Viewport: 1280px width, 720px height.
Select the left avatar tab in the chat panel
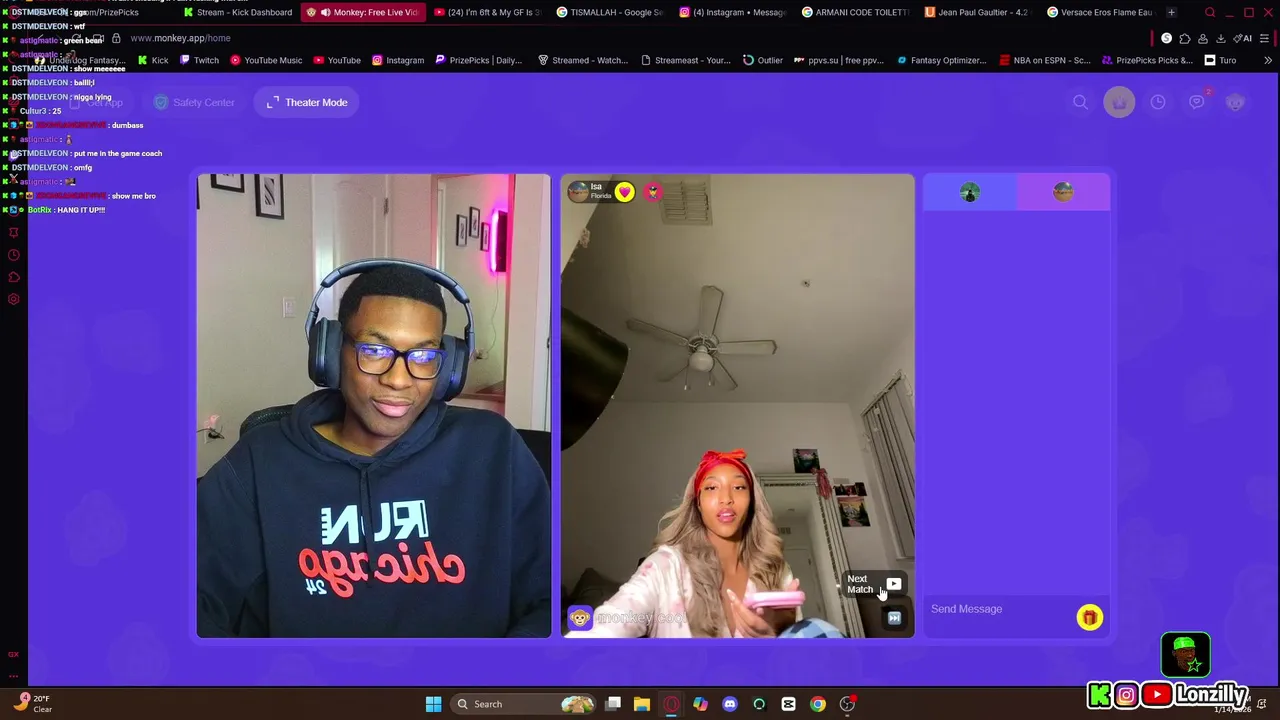969,192
